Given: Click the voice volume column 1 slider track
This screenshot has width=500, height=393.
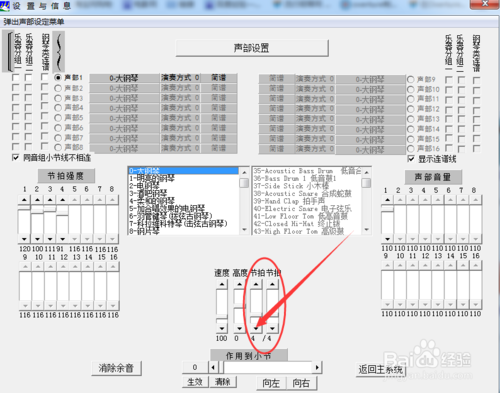Looking at the screenshot, I should tap(387, 220).
